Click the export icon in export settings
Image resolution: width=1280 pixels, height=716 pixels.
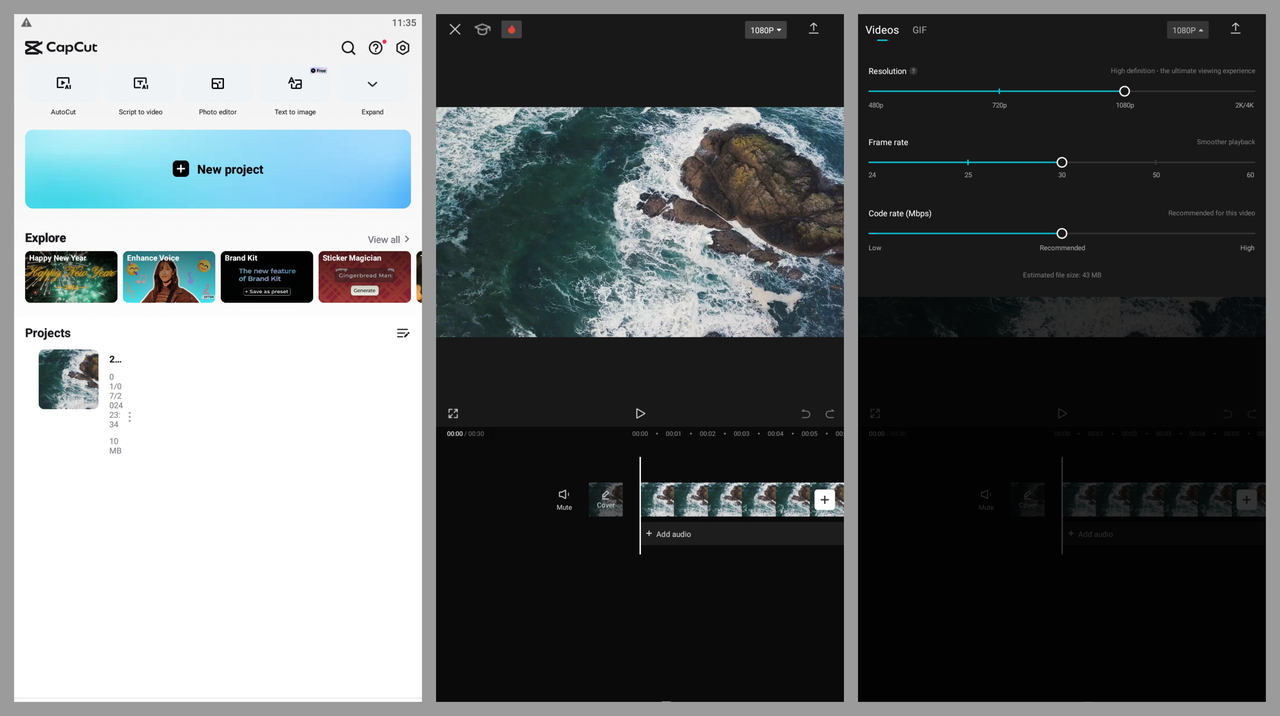coord(1235,29)
